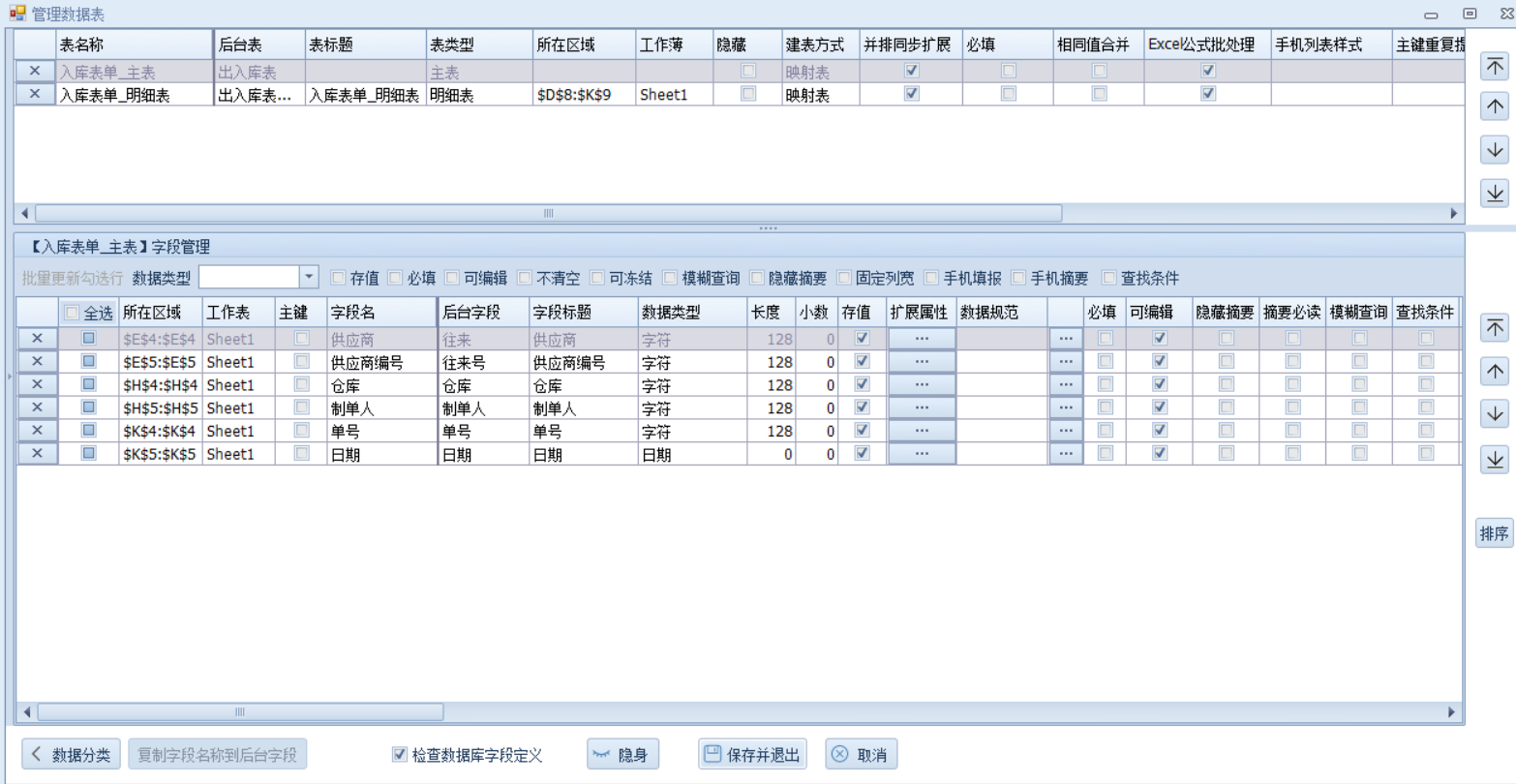The width and height of the screenshot is (1516, 784).
Task: Click the field table horizontal scrollbar thumb
Action: coord(239,712)
